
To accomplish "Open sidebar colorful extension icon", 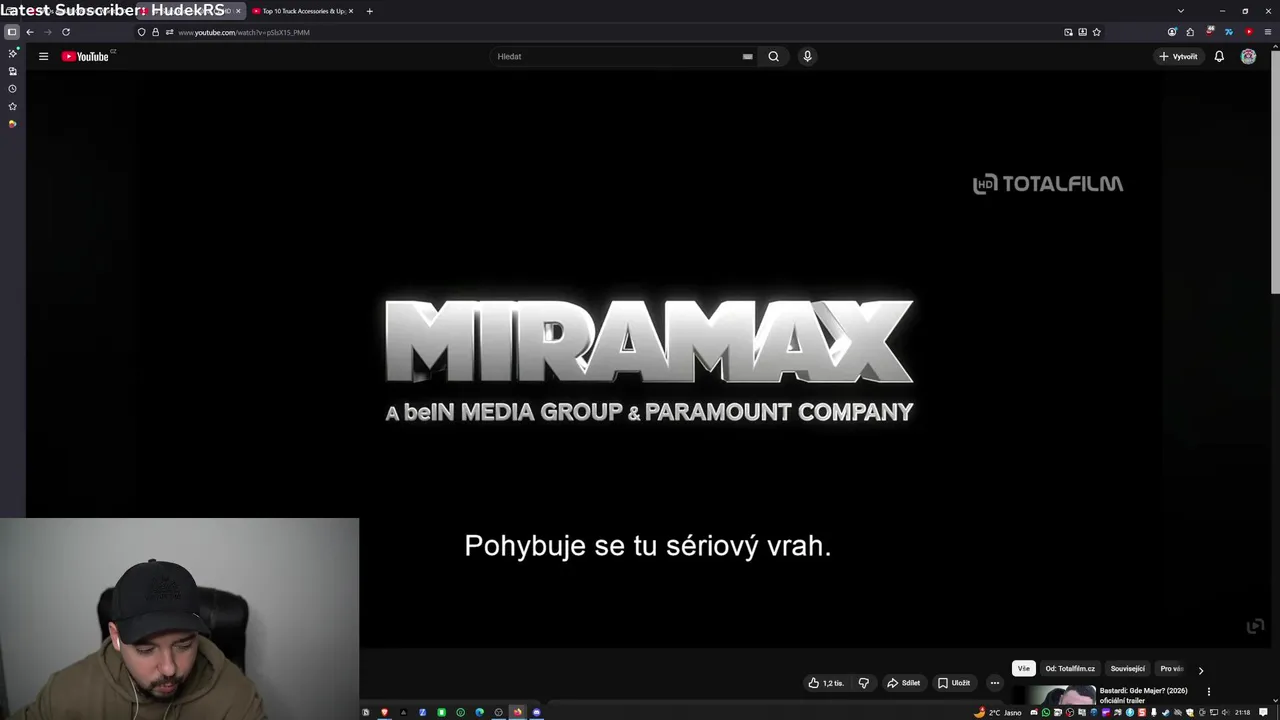I will (12, 124).
